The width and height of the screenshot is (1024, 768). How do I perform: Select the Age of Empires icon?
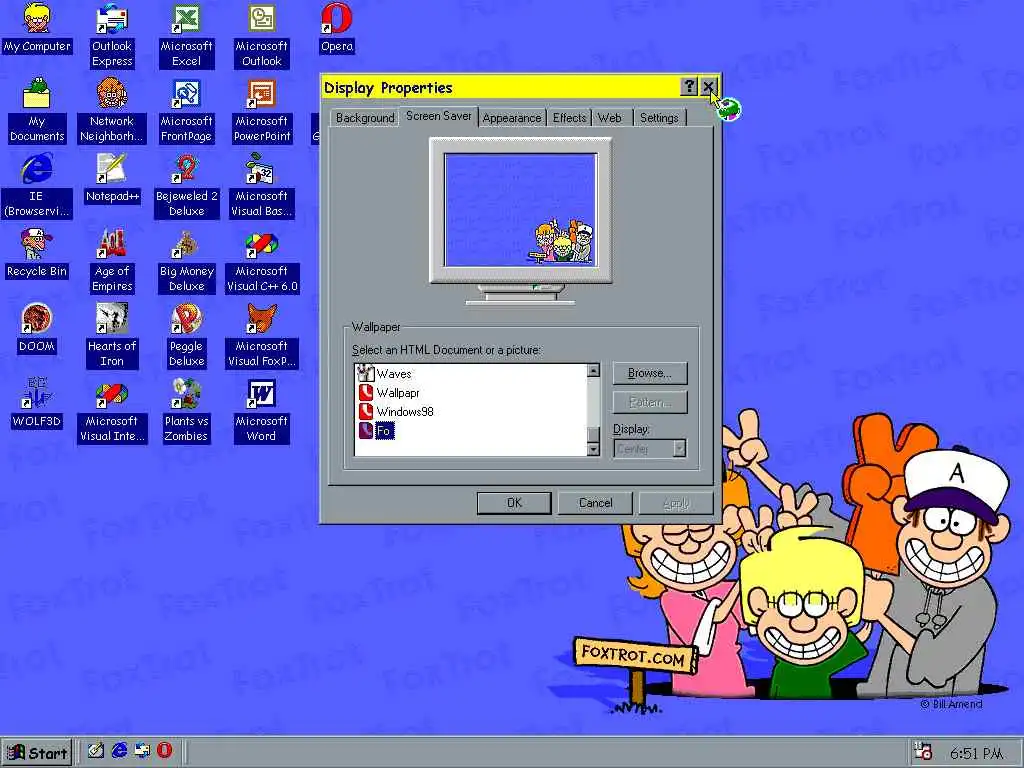click(x=112, y=261)
